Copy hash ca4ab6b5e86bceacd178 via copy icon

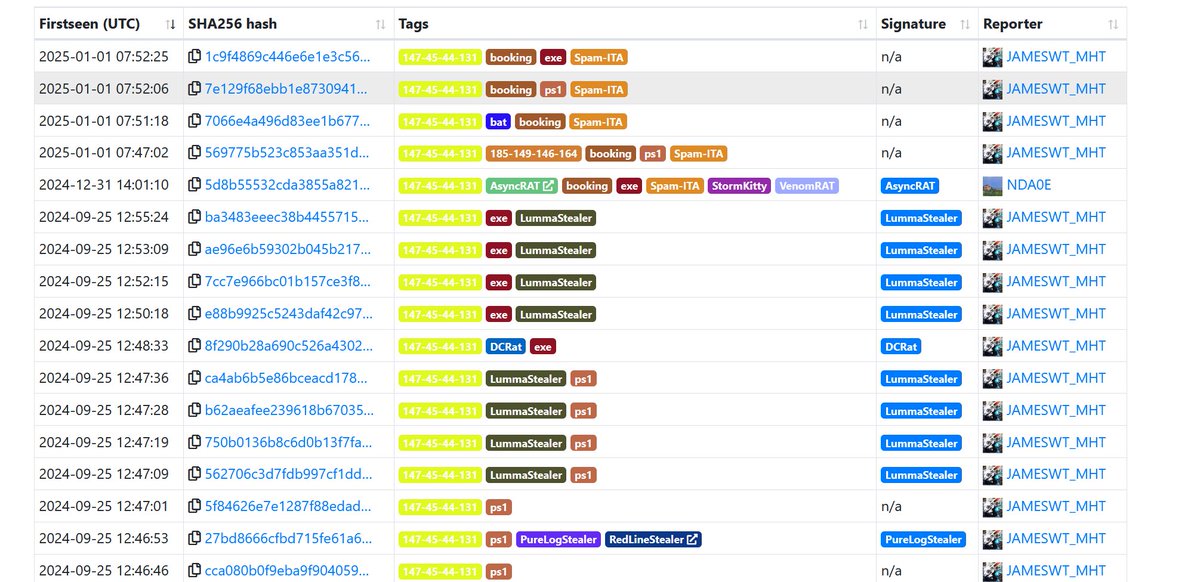point(195,378)
